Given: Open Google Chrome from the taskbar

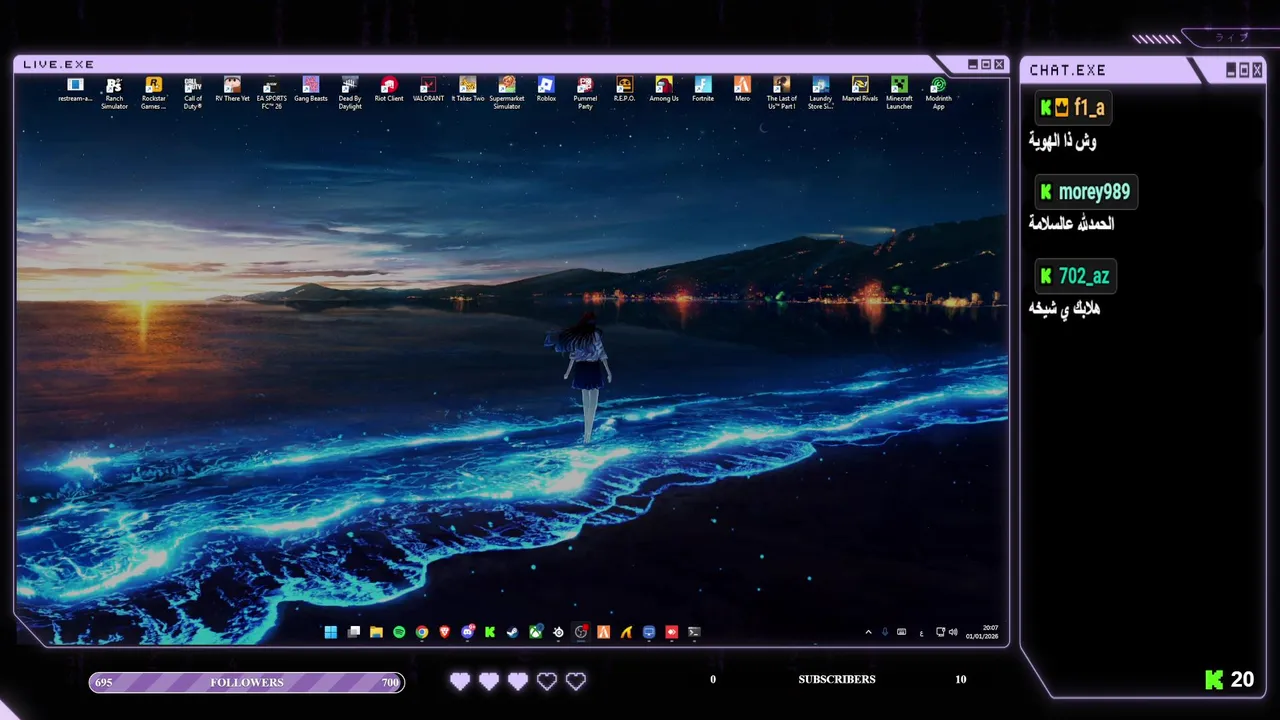Looking at the screenshot, I should point(422,632).
